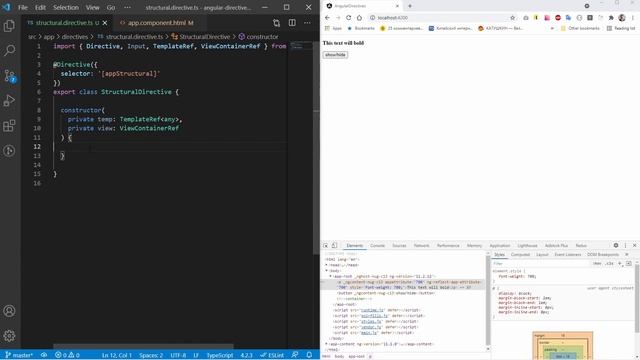
Task: Open the Git graph activity bar icon
Action: tap(9, 151)
